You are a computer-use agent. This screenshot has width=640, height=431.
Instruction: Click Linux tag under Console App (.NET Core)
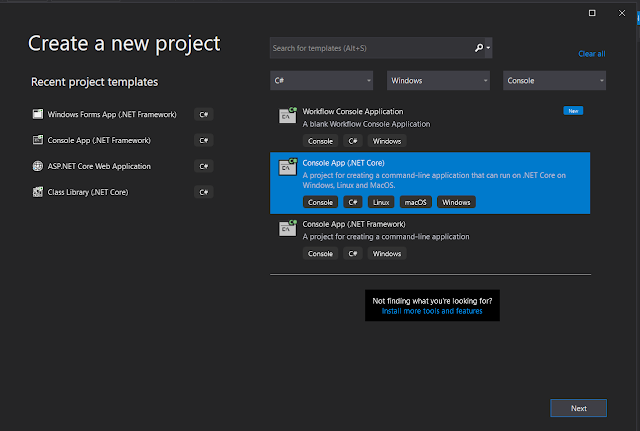[381, 202]
